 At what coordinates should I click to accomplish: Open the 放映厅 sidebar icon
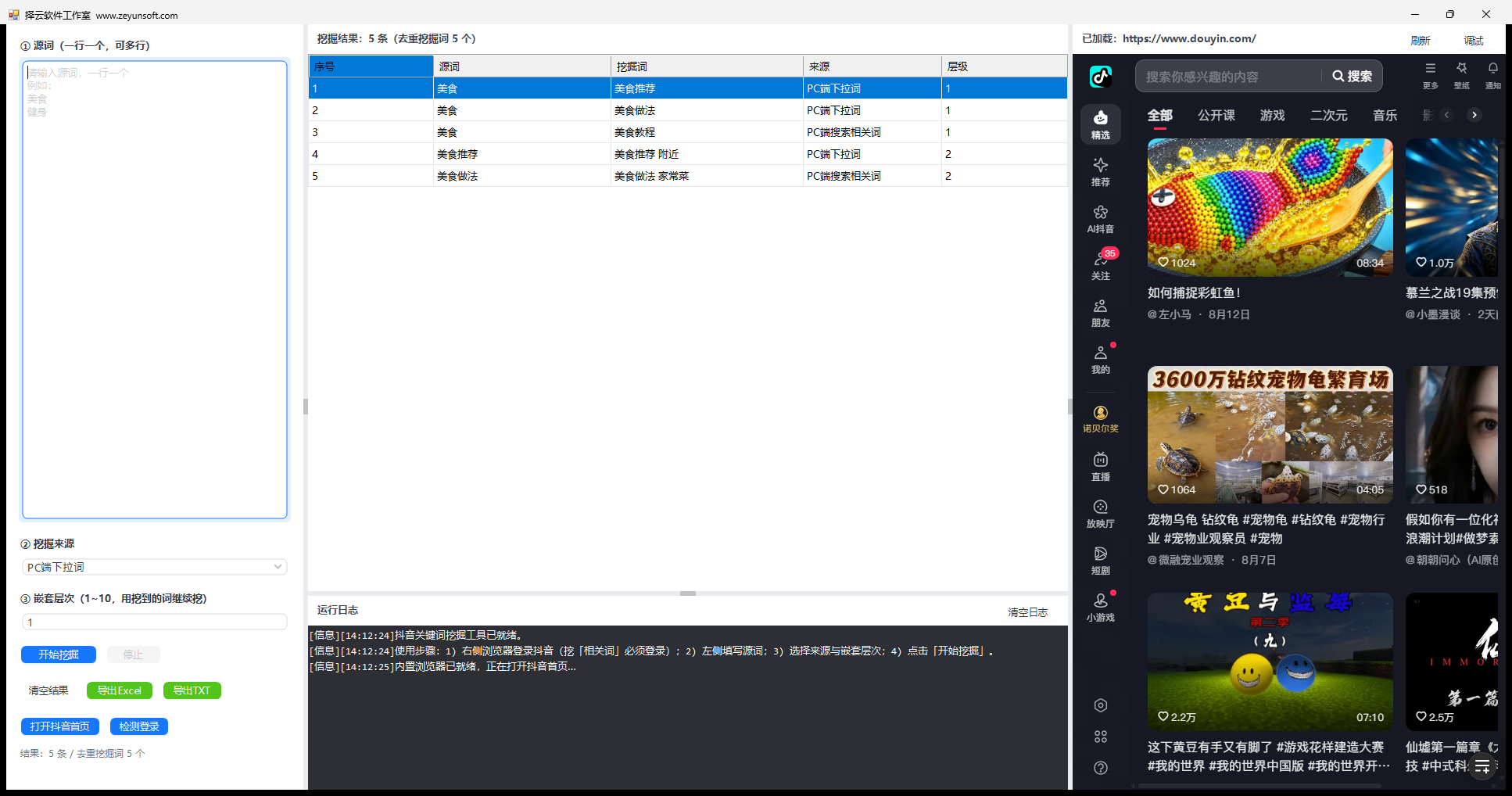(x=1101, y=514)
